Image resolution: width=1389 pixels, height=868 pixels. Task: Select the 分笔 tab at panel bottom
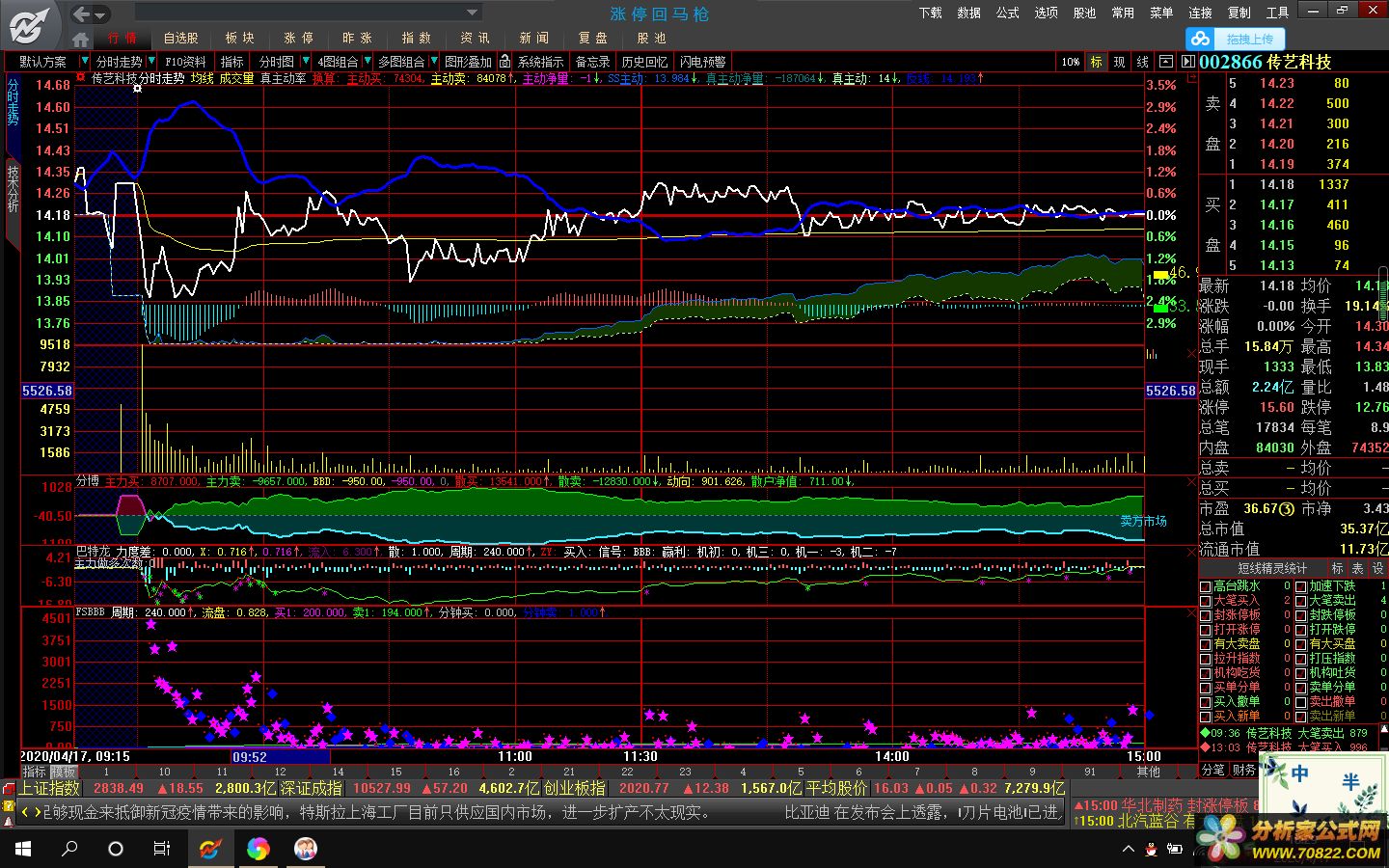[x=1212, y=770]
